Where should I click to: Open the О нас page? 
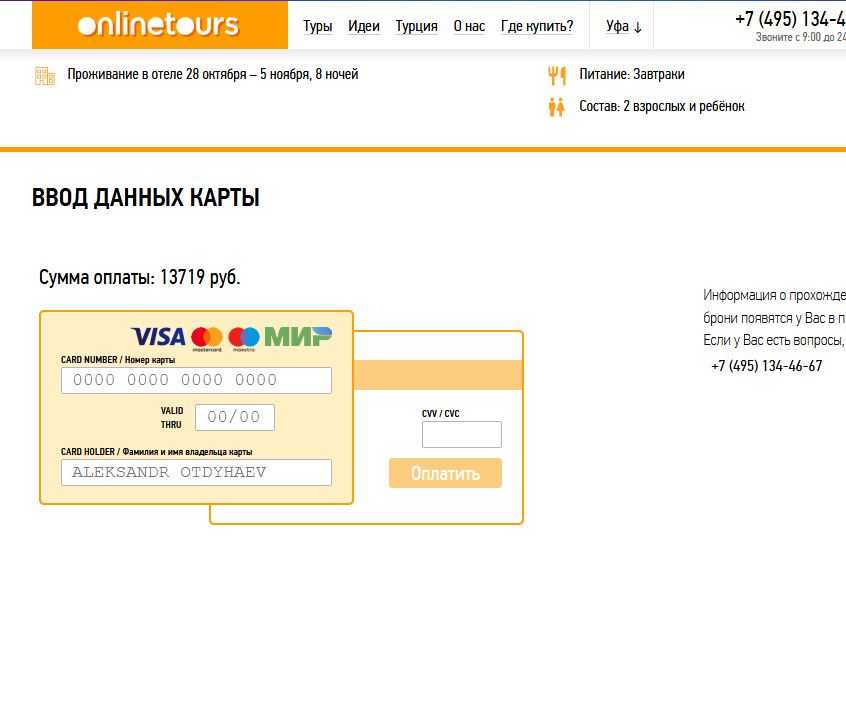(469, 26)
